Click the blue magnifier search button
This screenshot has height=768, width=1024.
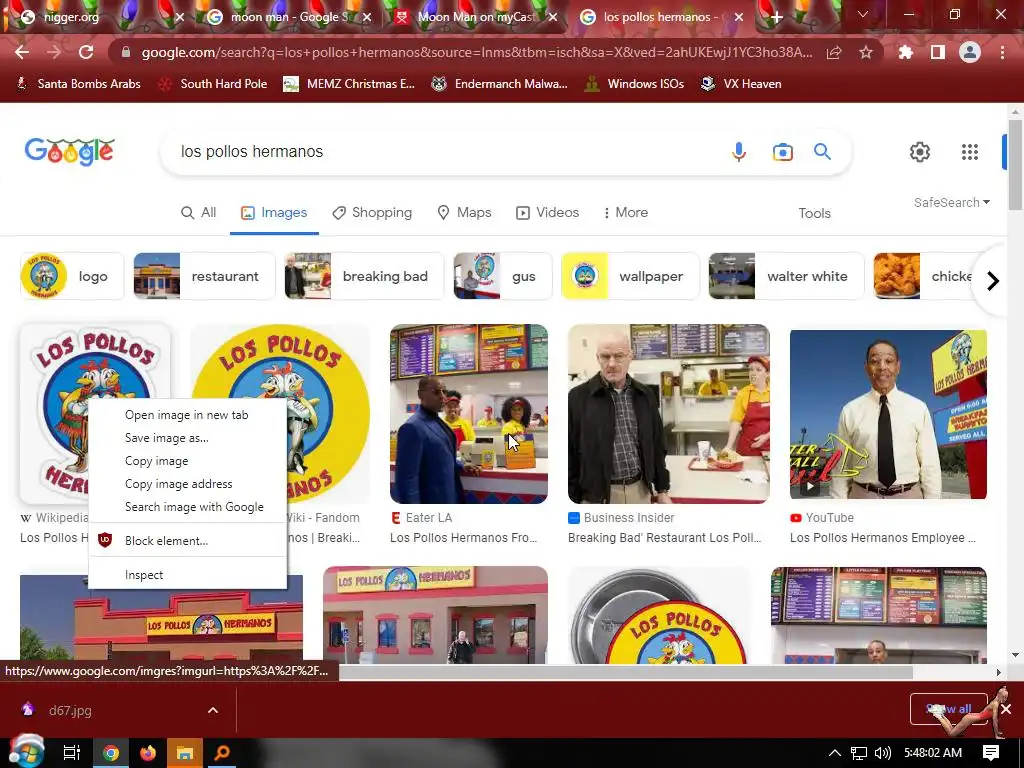[x=822, y=152]
